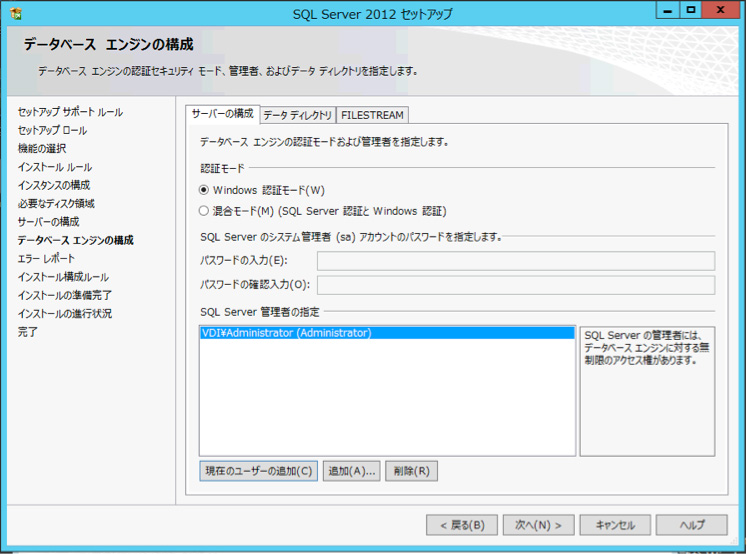
Task: Click the SQL Server の管理者 description box
Action: [647, 391]
